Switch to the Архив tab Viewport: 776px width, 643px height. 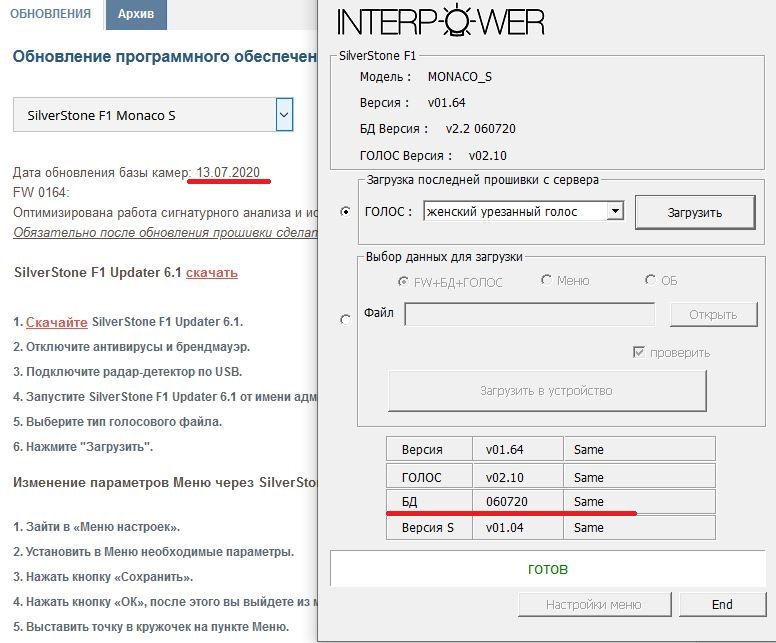point(136,14)
